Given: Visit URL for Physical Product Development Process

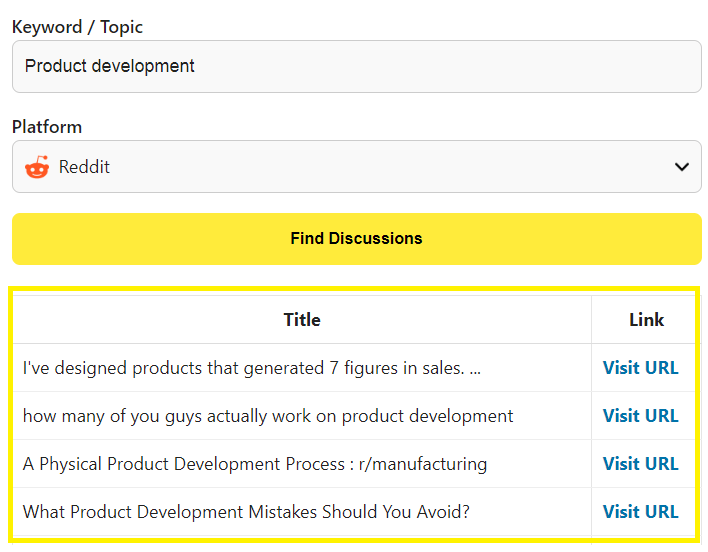Looking at the screenshot, I should pos(640,464).
